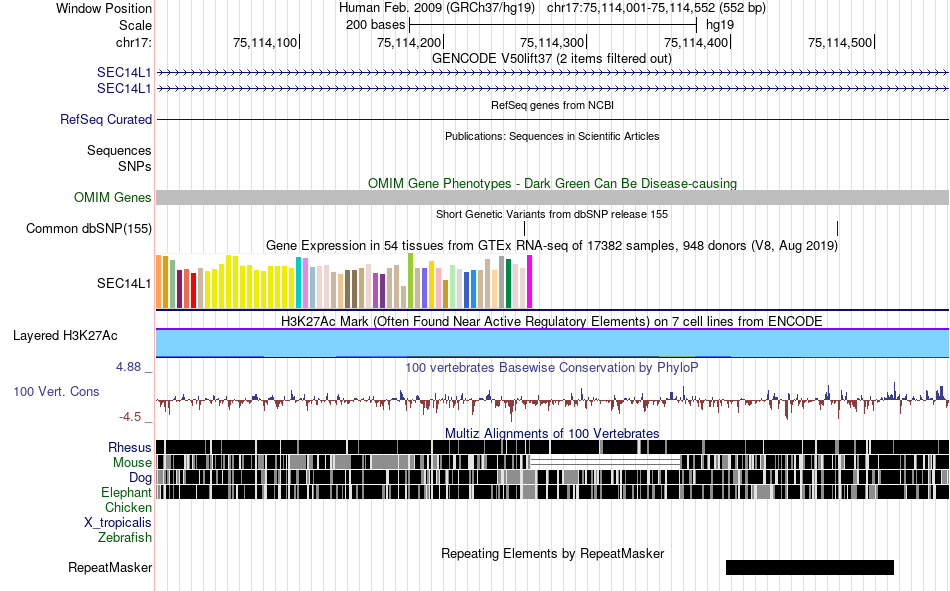This screenshot has height=591, width=950.
Task: Click the Common dbSNP(155) label
Action: pyautogui.click(x=89, y=229)
